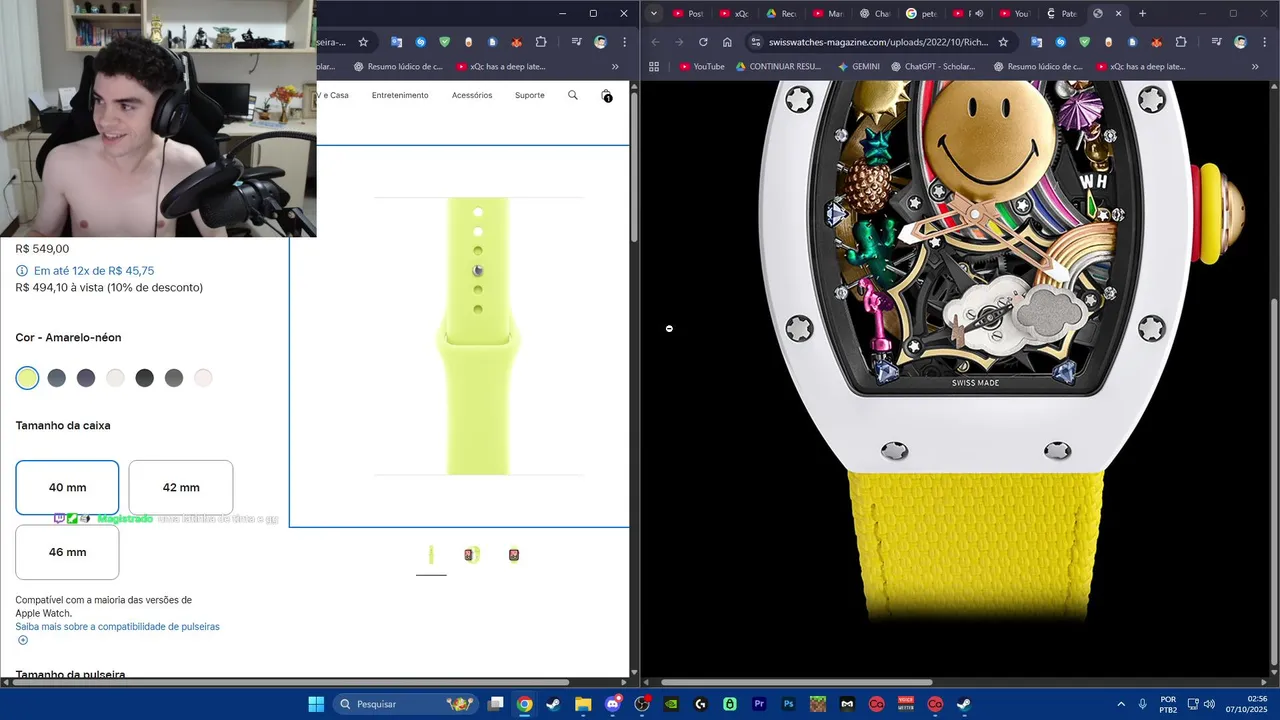Close the active swisswatches tab
This screenshot has height=720, width=1280.
point(1119,13)
